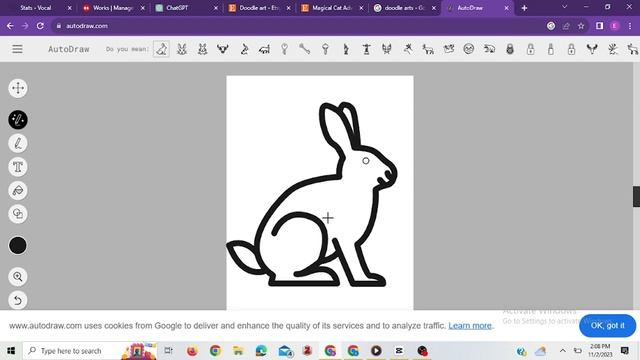This screenshot has height=360, width=640.
Task: Open the Mail app on taskbar
Action: click(285, 351)
